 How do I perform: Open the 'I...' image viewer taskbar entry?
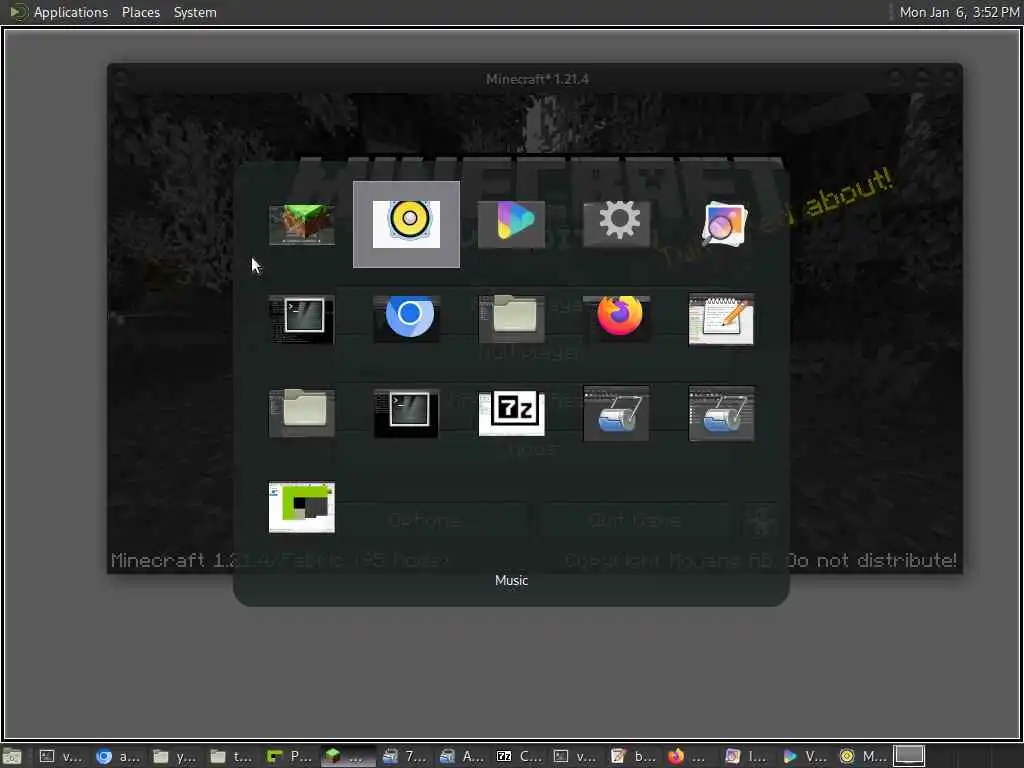pos(748,756)
